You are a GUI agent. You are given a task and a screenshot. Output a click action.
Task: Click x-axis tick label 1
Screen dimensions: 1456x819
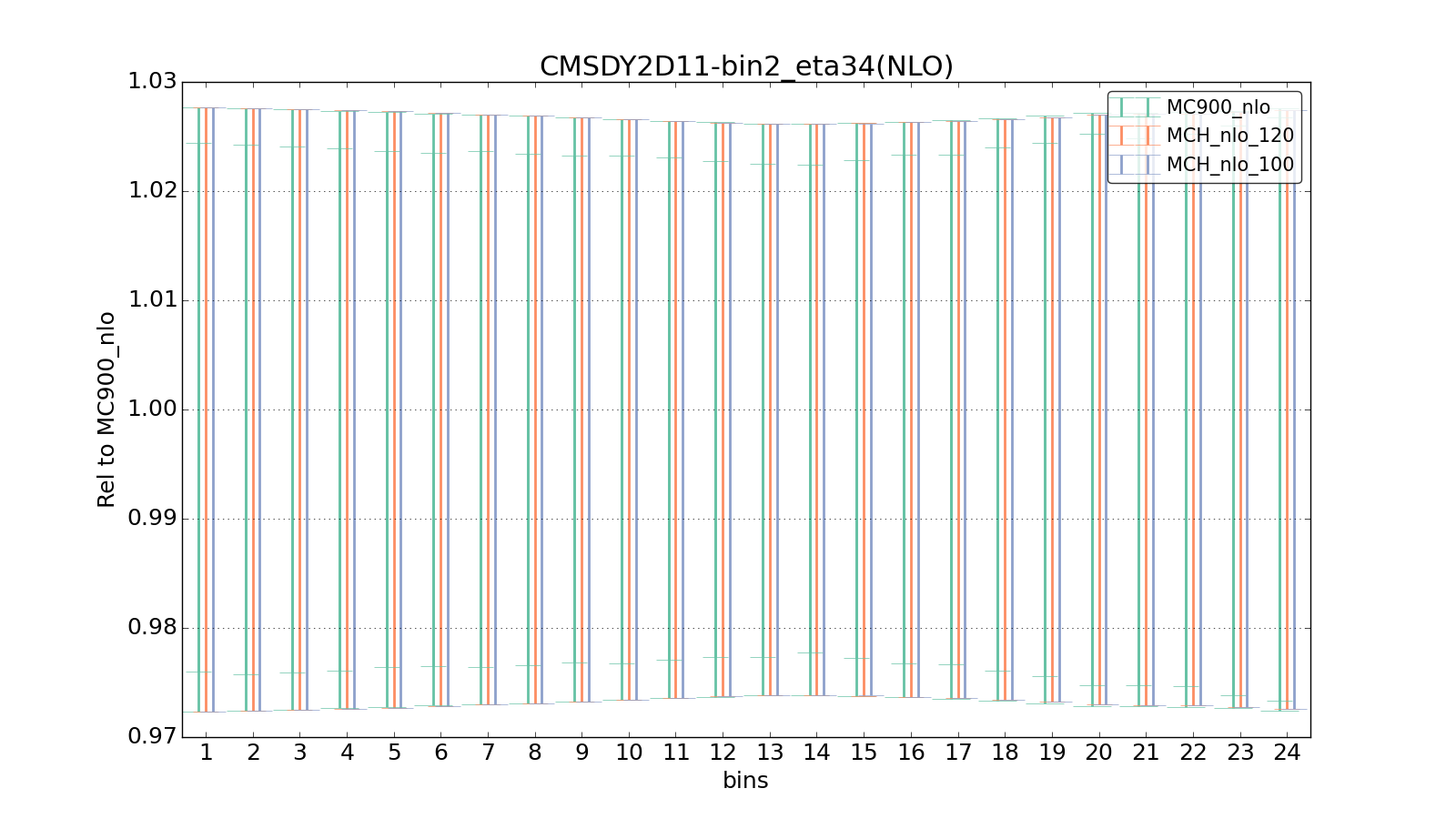(x=207, y=753)
